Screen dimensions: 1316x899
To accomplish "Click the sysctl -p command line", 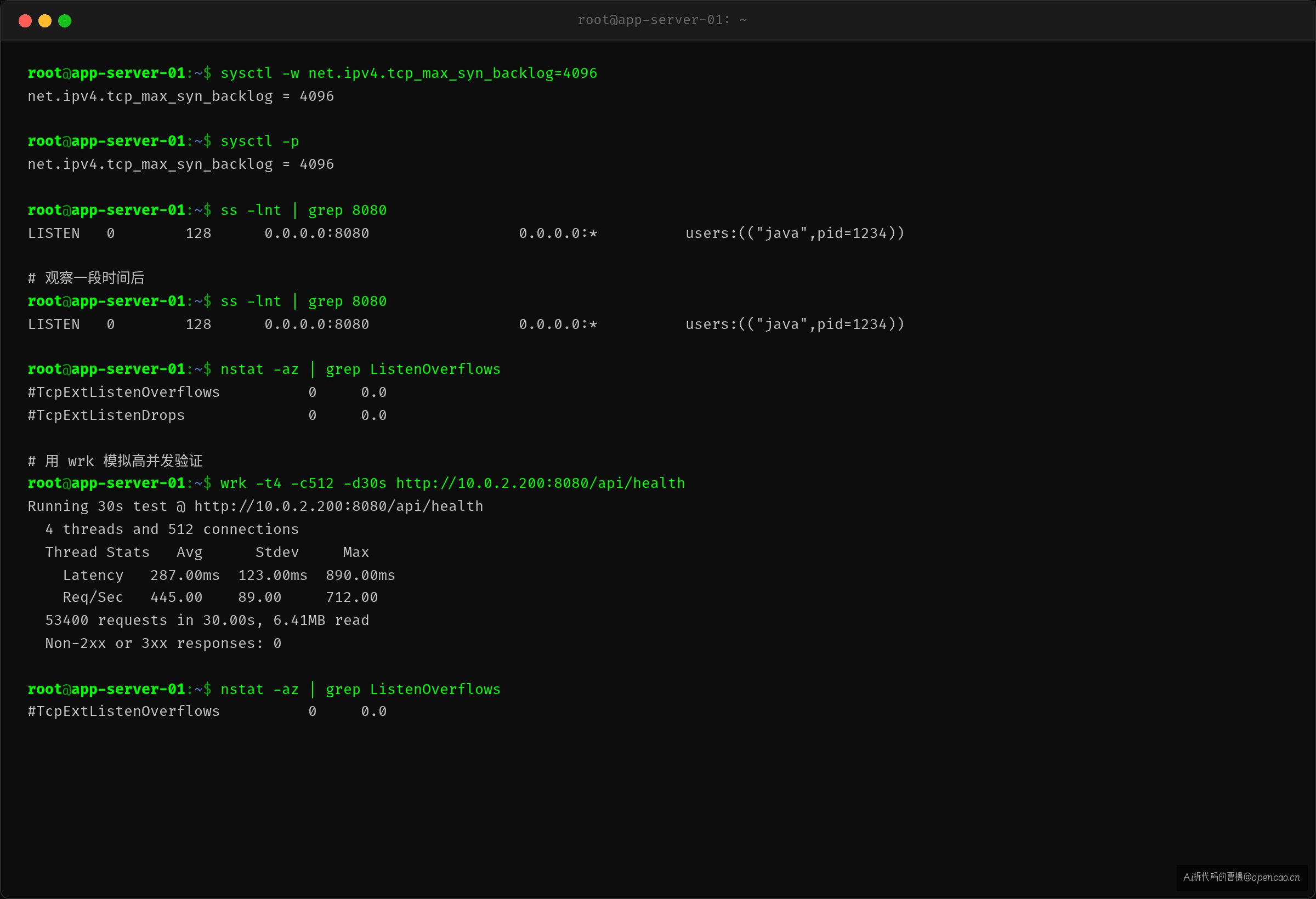I will [x=259, y=141].
